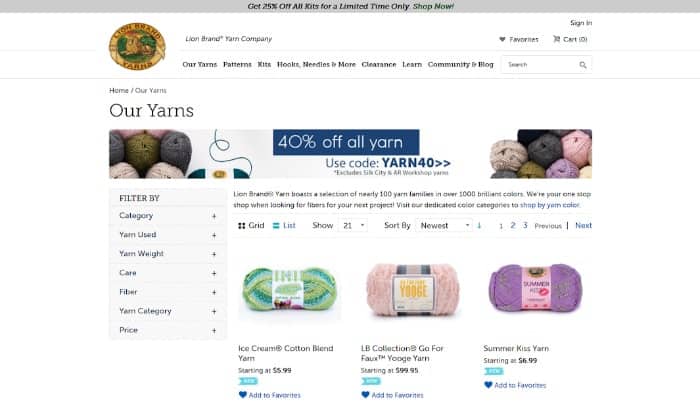Open Favorites via the heart icon

[x=502, y=39]
